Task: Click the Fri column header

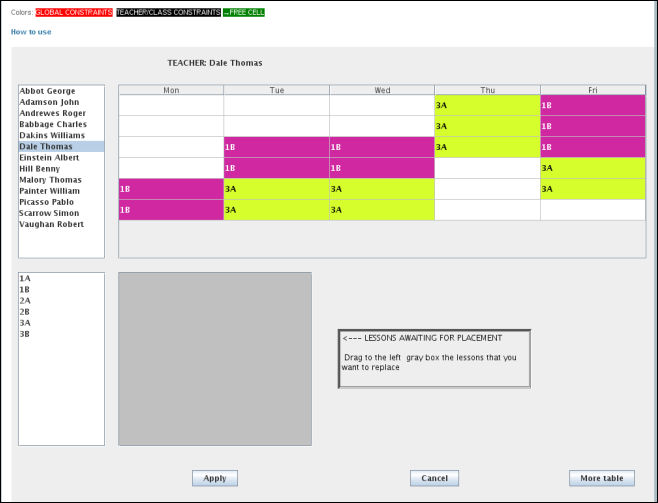Action: 593,90
